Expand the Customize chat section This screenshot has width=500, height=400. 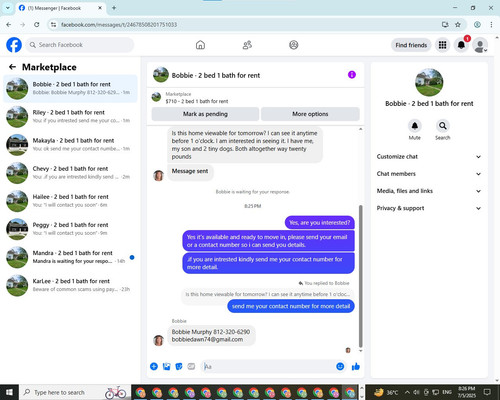pyautogui.click(x=429, y=157)
